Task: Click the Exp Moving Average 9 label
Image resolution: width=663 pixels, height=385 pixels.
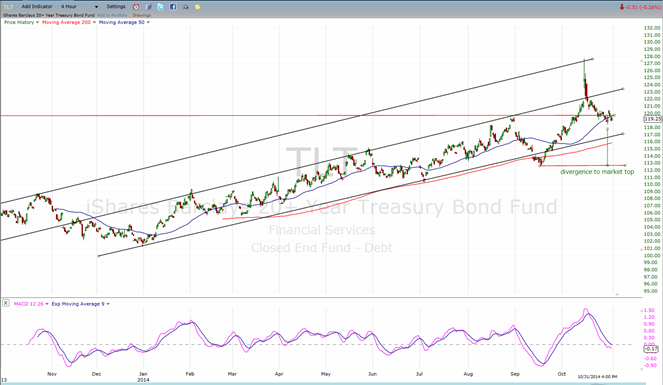Action: click(78, 304)
